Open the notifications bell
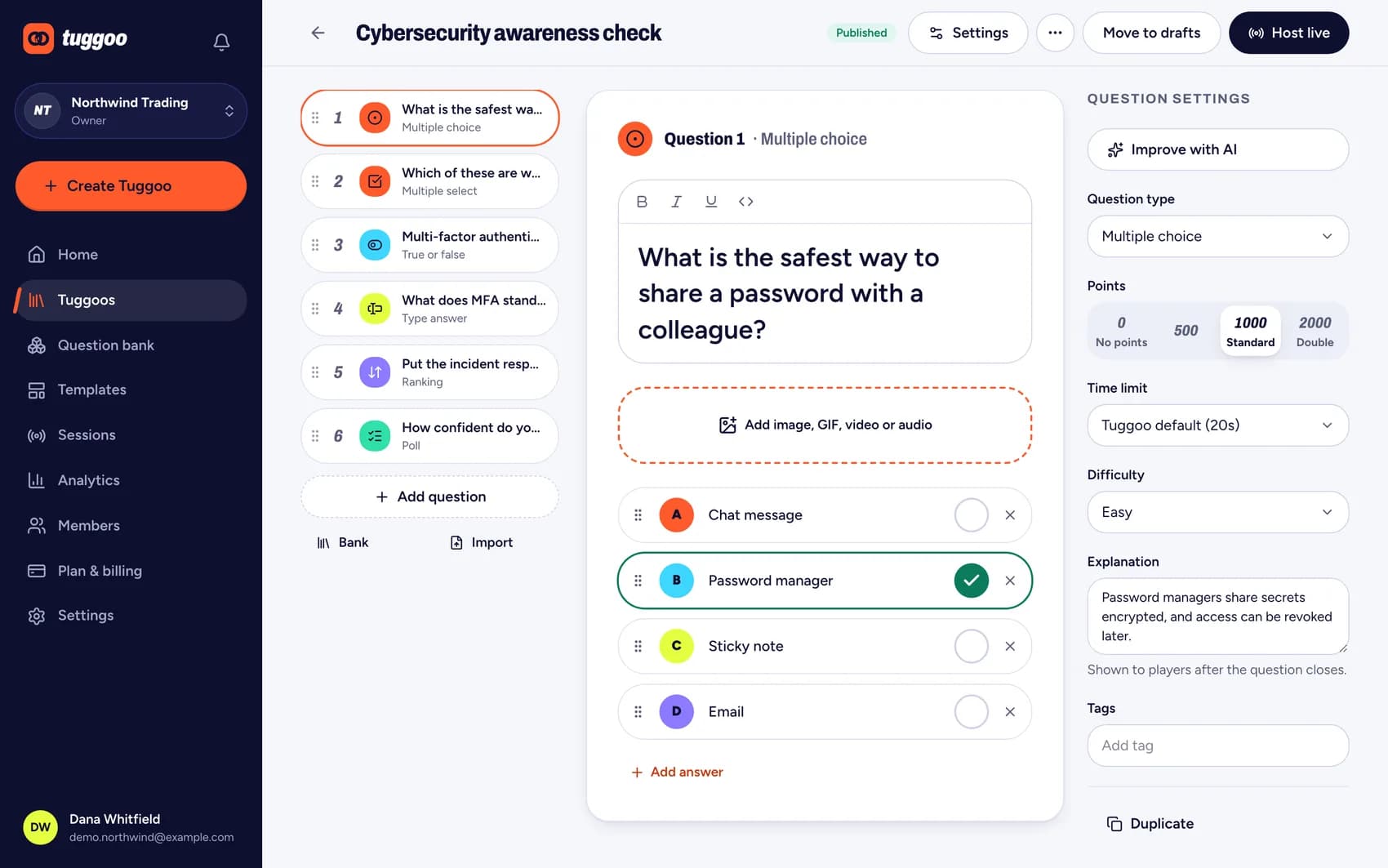Image resolution: width=1388 pixels, height=868 pixels. coord(221,41)
